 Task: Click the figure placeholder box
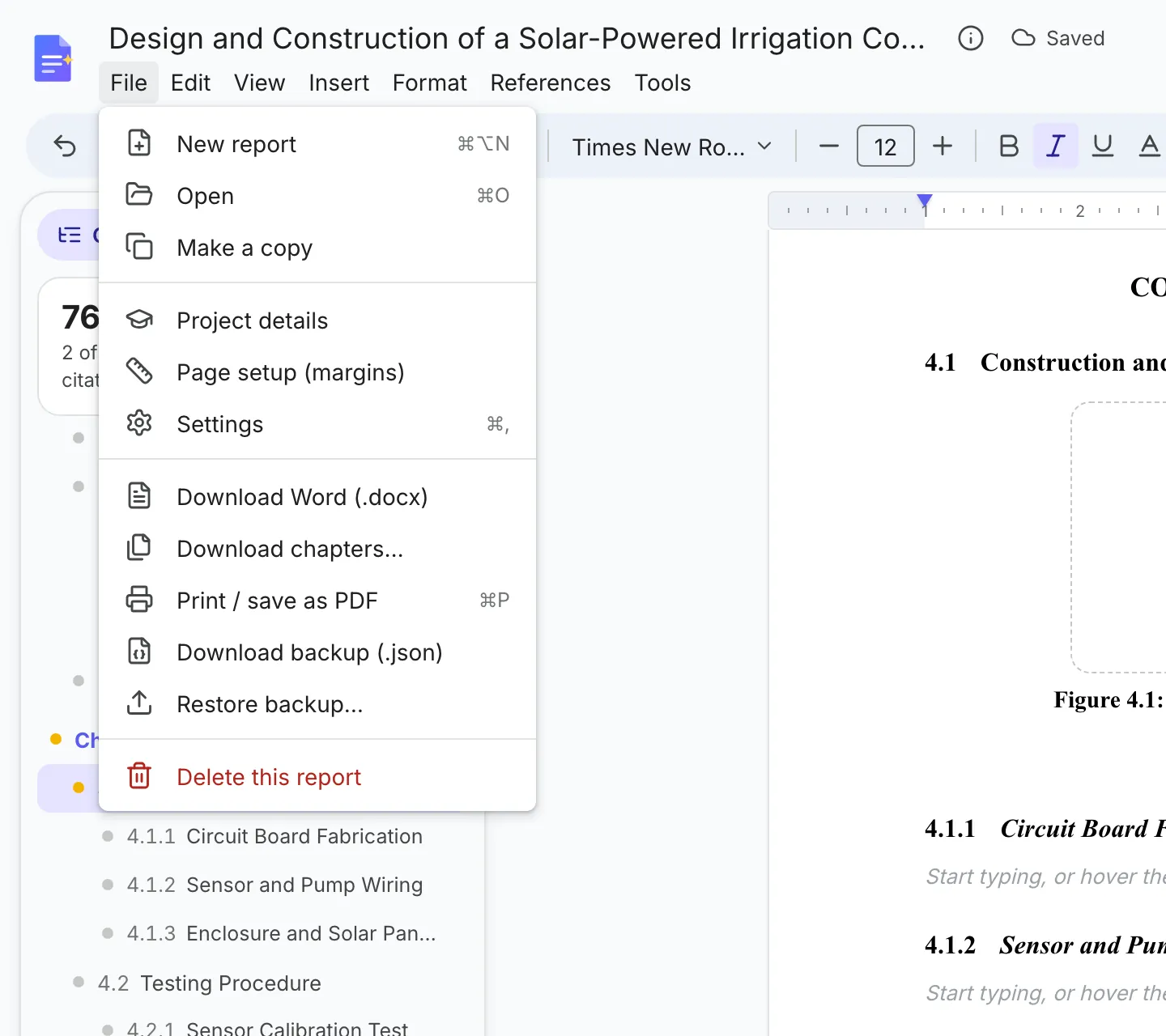(x=1119, y=537)
